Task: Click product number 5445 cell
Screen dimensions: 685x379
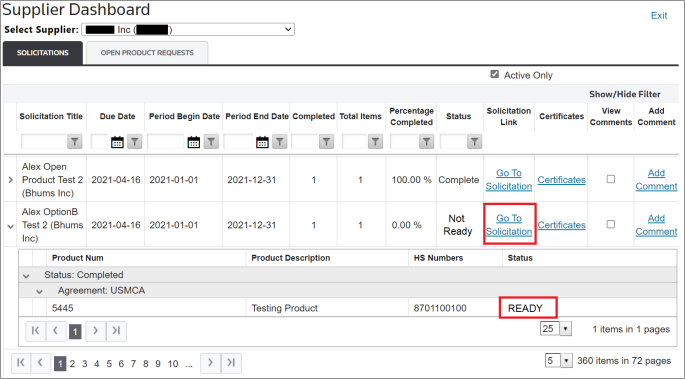Action: click(x=62, y=308)
